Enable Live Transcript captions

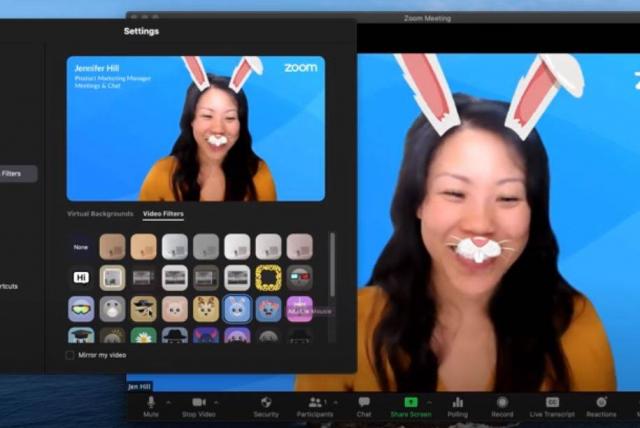(x=552, y=406)
